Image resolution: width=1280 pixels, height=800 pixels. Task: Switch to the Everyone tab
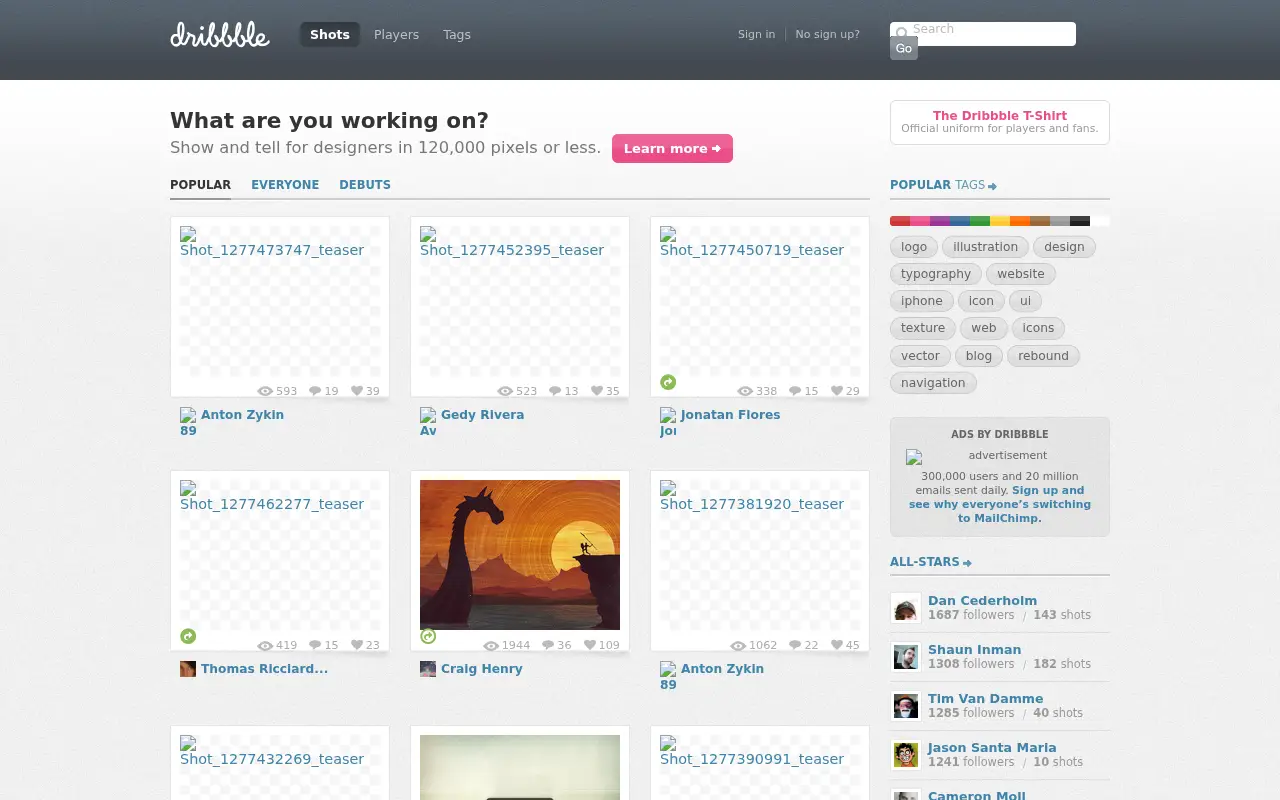pos(285,185)
